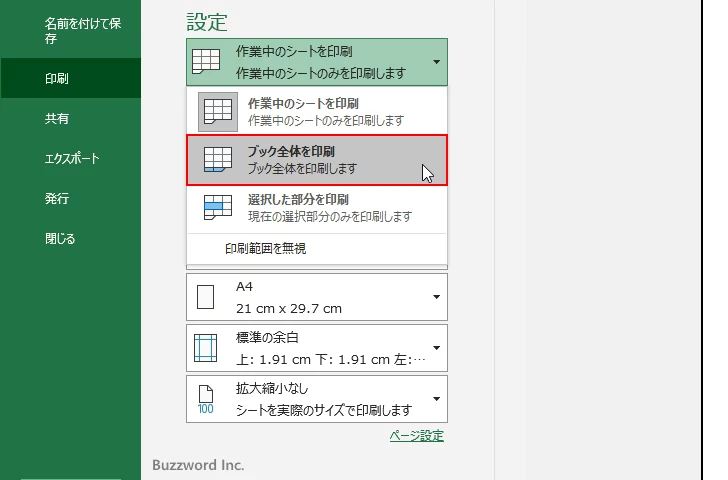Click the active-sheet grid icon in list

pos(218,111)
